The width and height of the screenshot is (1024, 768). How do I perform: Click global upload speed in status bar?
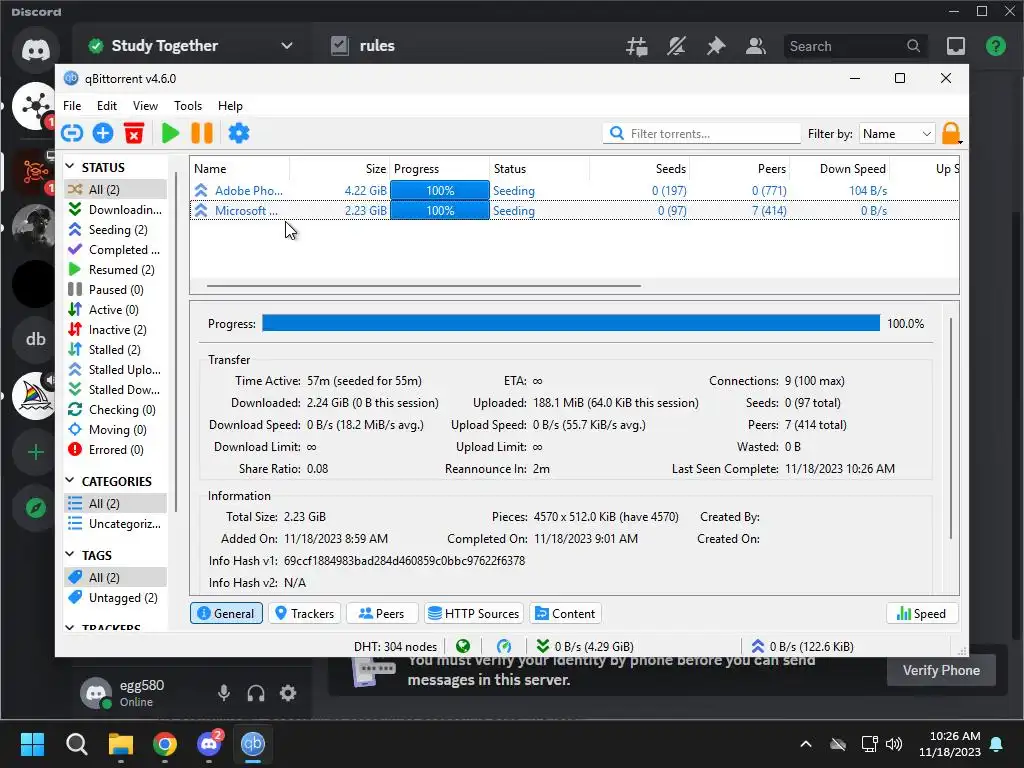click(802, 646)
